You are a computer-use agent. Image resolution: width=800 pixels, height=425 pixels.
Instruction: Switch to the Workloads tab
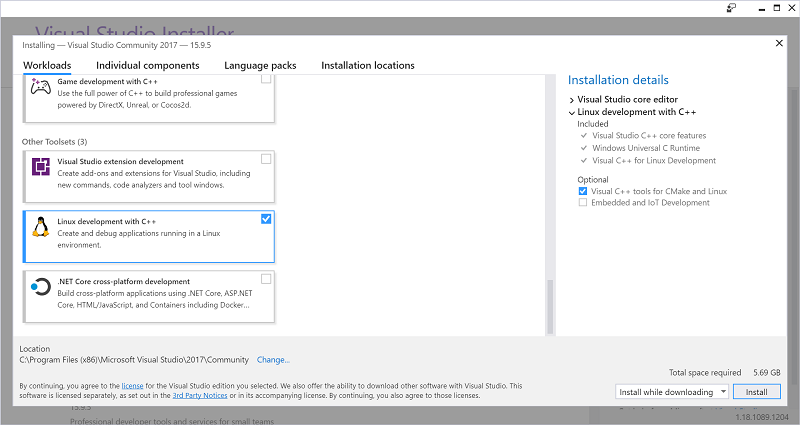(47, 65)
